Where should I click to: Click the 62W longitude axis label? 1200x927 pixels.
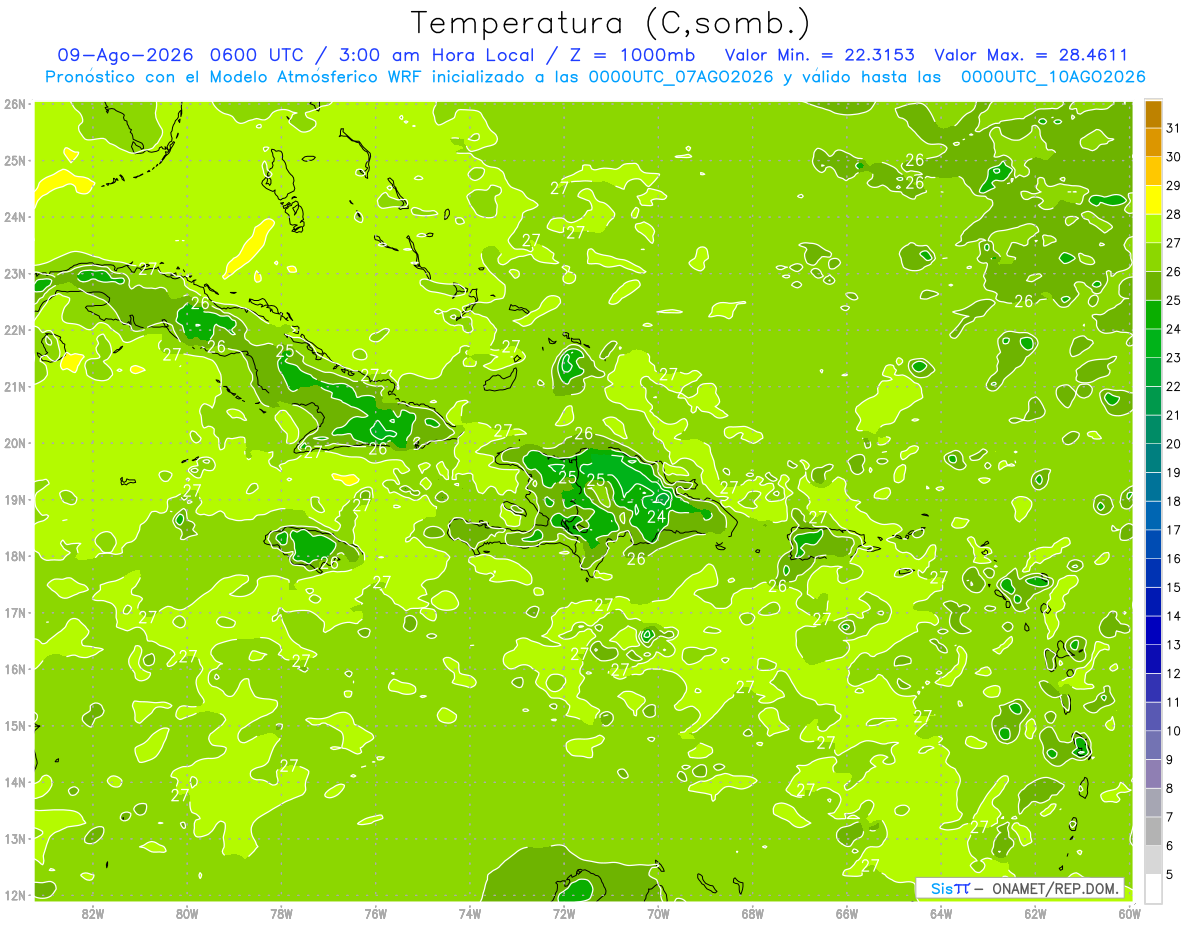(x=1035, y=913)
